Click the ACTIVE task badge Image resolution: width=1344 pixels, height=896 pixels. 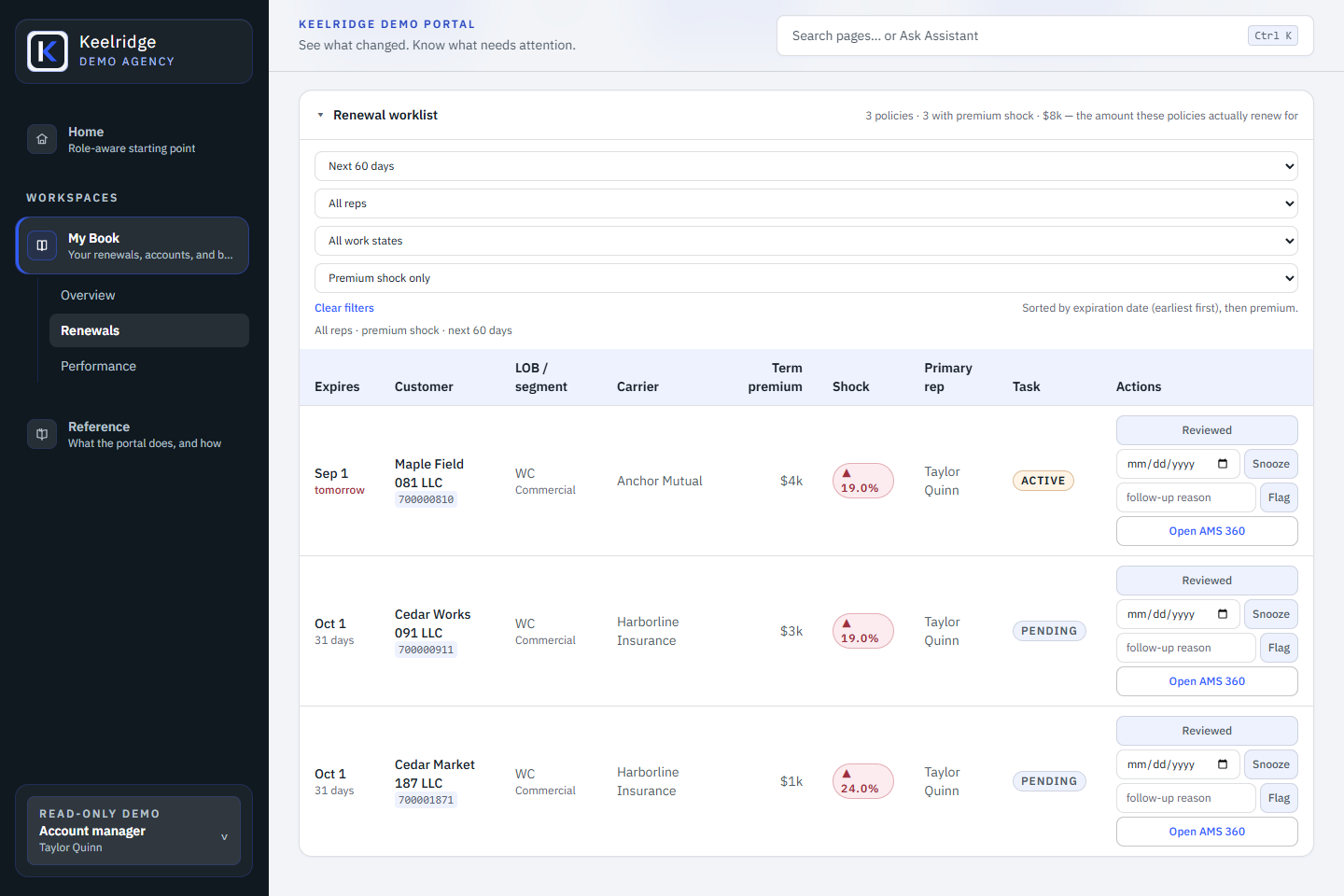[1043, 481]
